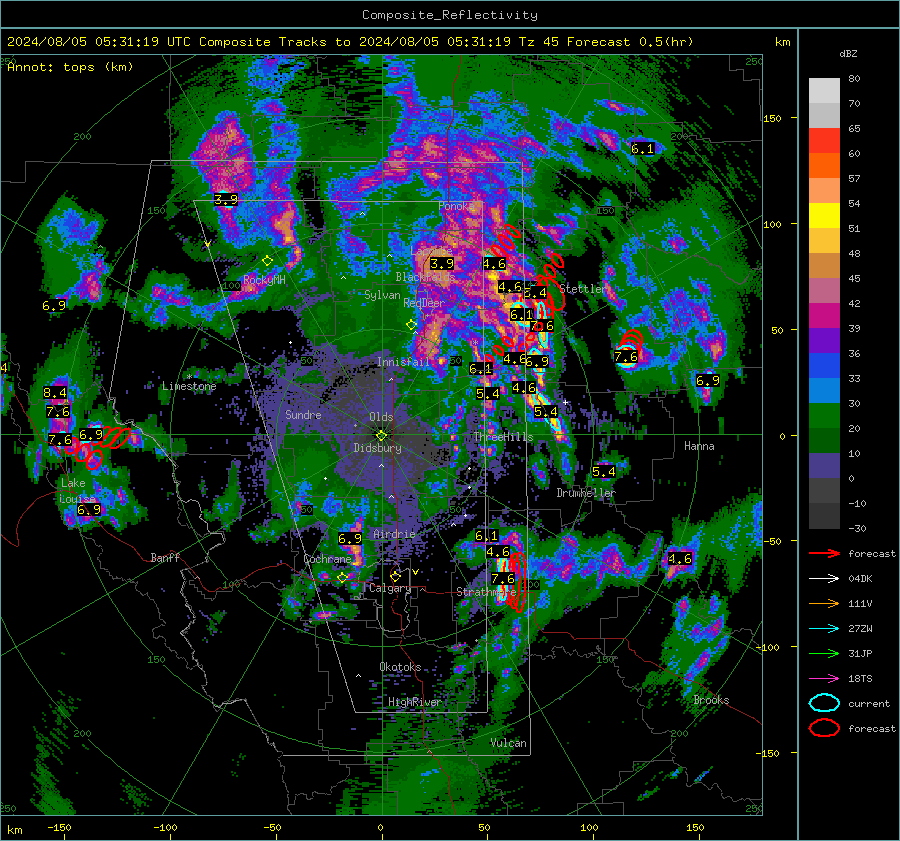Click the Sundre town label
Viewport: 900px width, 841px height.
coord(303,415)
